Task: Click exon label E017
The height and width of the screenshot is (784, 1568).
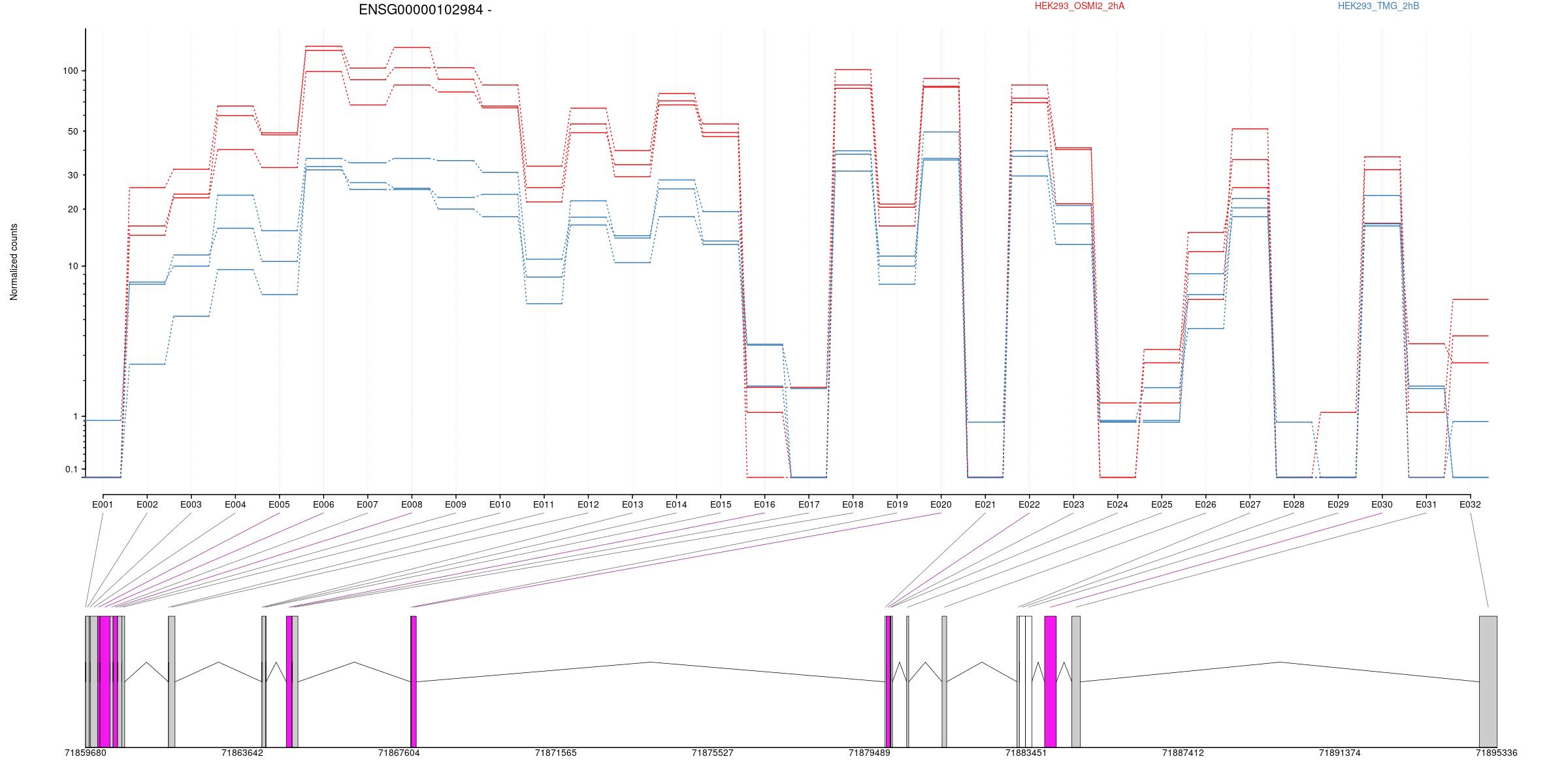Action: (809, 504)
